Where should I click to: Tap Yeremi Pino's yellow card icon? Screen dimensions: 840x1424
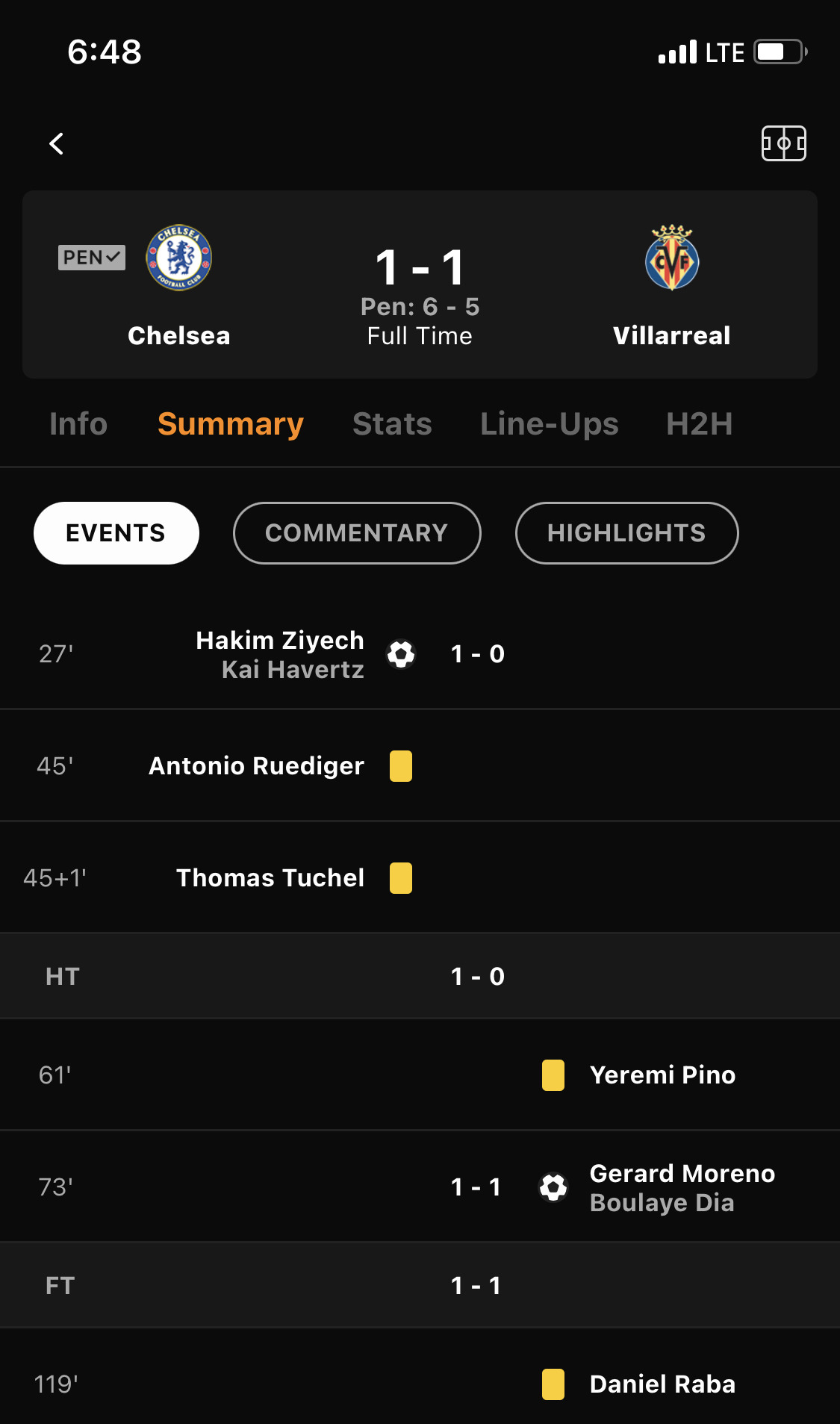point(553,1075)
